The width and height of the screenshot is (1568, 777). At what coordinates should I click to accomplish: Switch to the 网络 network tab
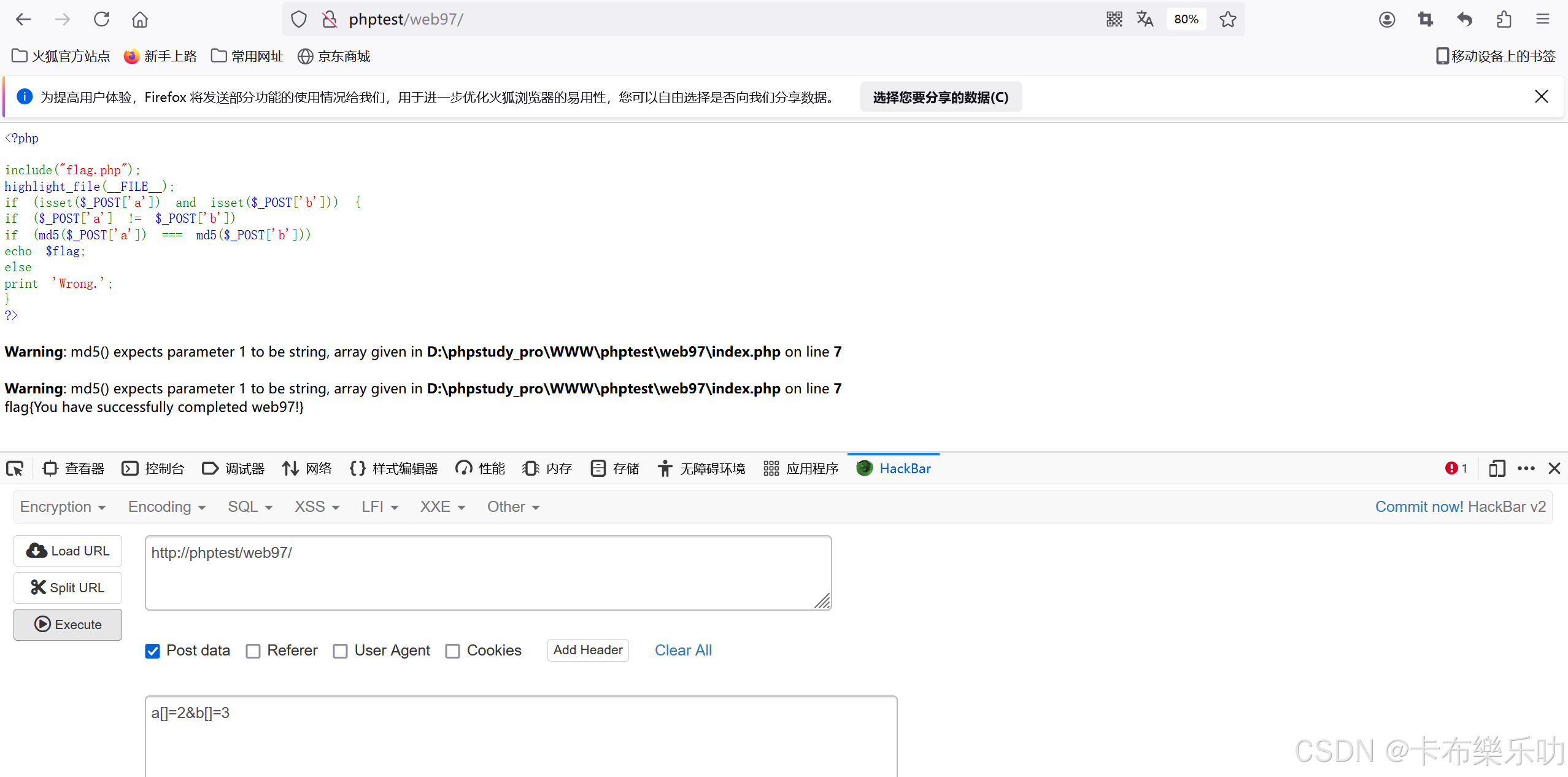(x=307, y=469)
